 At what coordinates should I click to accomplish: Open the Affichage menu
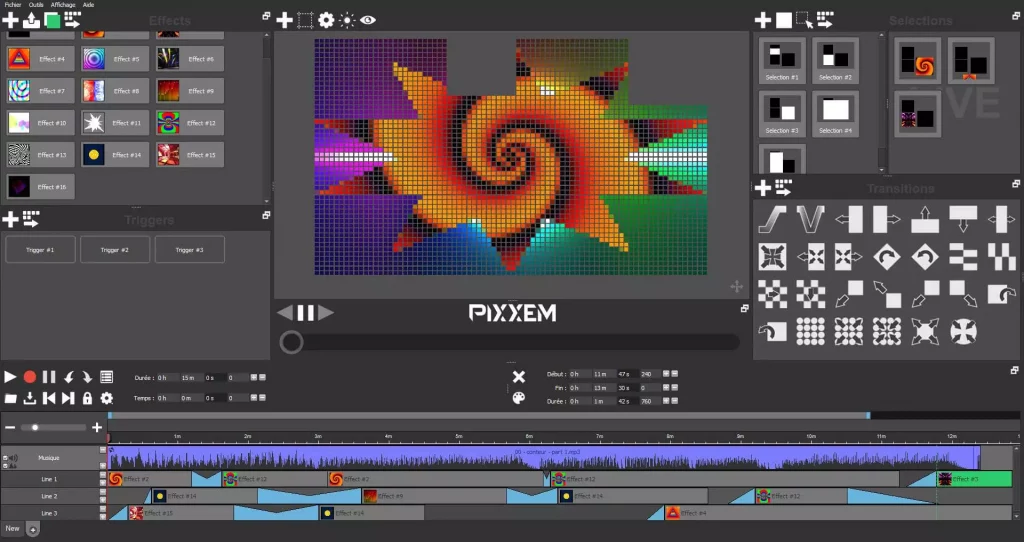click(x=64, y=5)
